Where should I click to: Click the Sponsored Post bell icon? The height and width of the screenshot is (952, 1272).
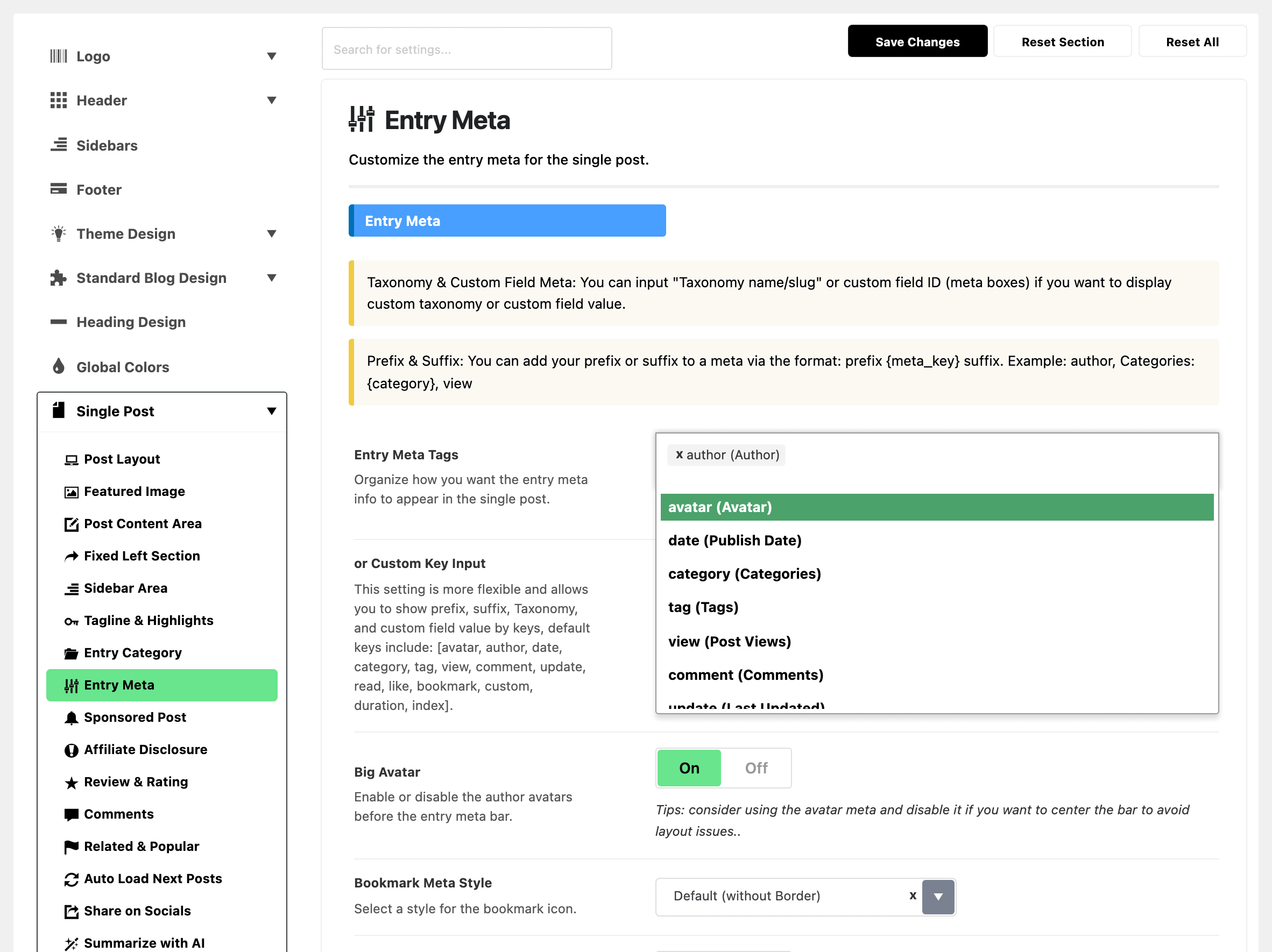click(72, 718)
